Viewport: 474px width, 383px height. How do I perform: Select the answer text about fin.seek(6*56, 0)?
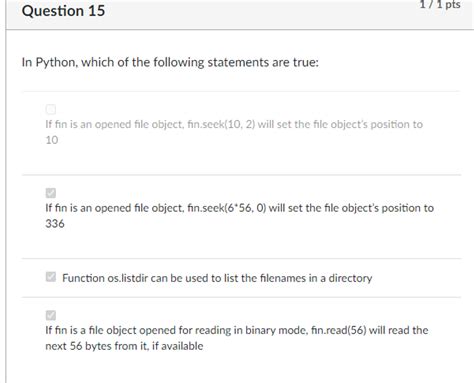coord(239,216)
